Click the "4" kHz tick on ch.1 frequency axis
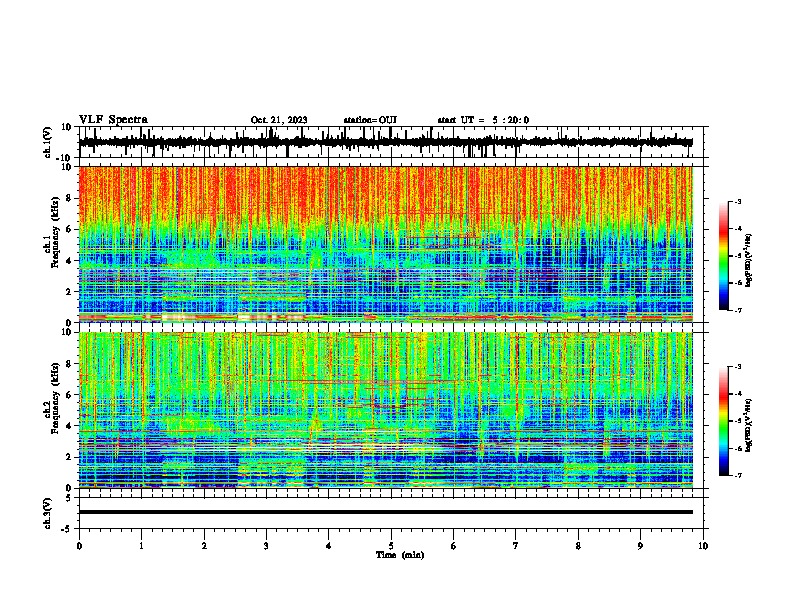 (70, 261)
